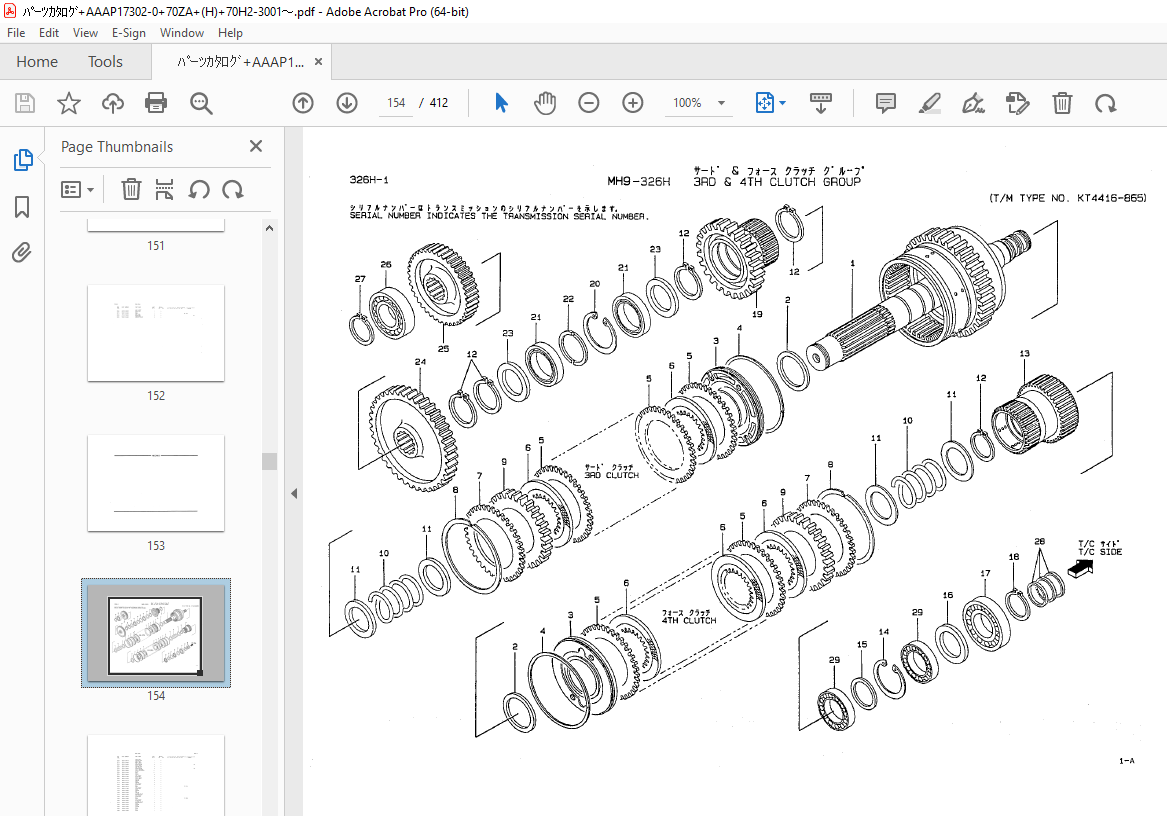Screen dimensions: 1167x816
Task: Delete page with the toolbar trash icon
Action: pos(1062,103)
